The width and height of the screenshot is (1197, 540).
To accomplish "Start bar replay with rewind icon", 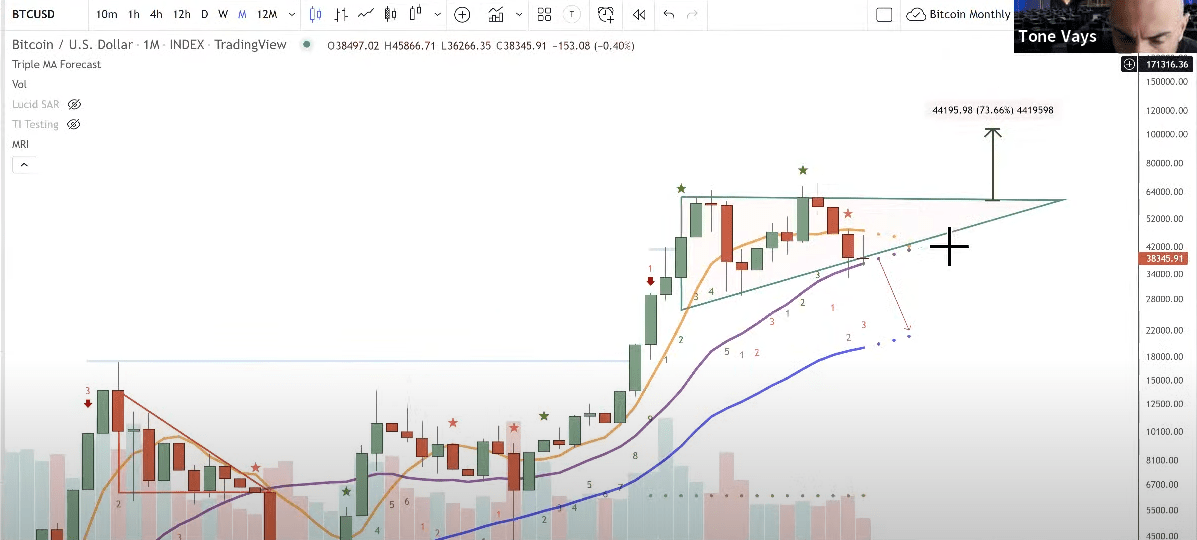I will click(638, 15).
